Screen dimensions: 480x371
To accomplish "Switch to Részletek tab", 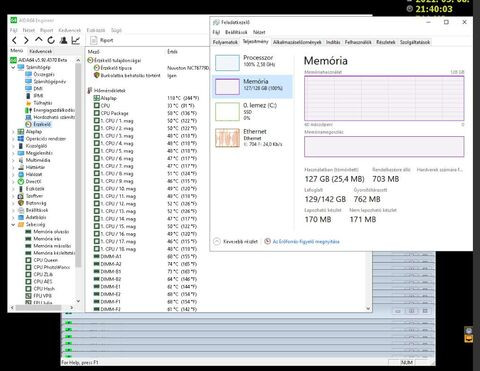I will [x=386, y=42].
